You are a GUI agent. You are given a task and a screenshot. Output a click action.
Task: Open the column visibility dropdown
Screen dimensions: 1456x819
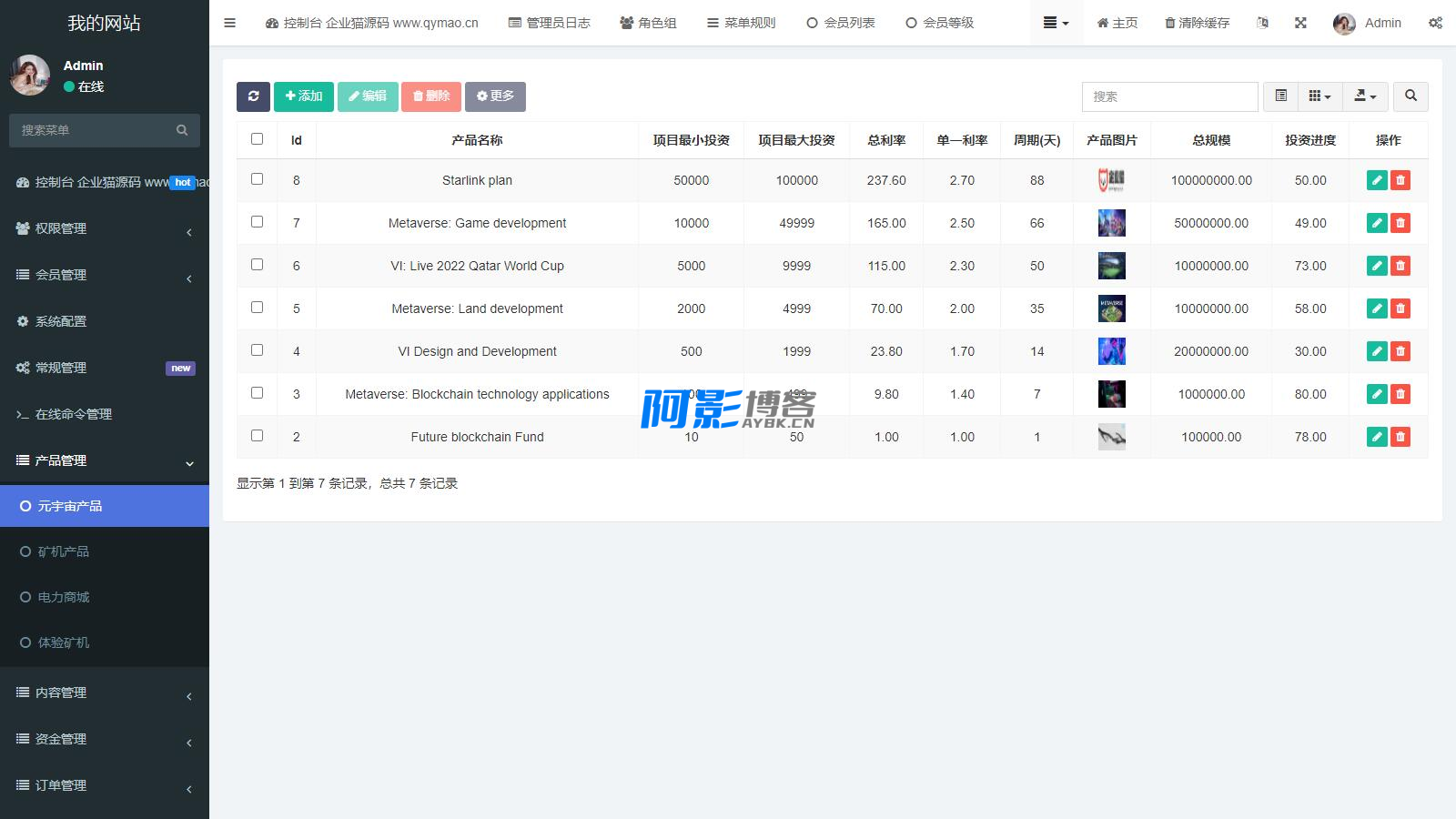pyautogui.click(x=1319, y=96)
